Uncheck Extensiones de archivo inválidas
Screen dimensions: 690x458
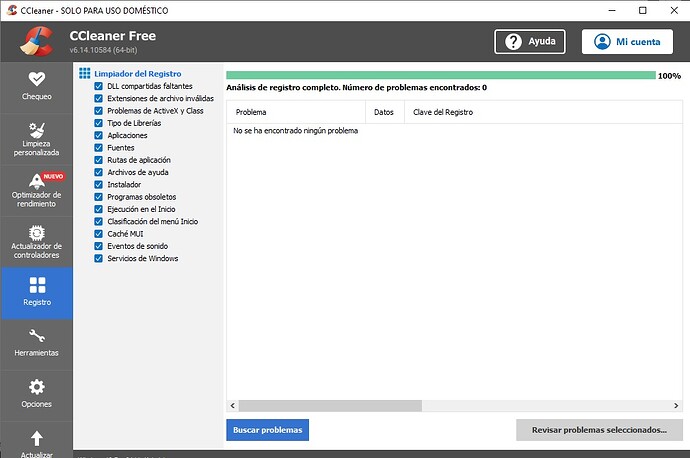click(99, 99)
